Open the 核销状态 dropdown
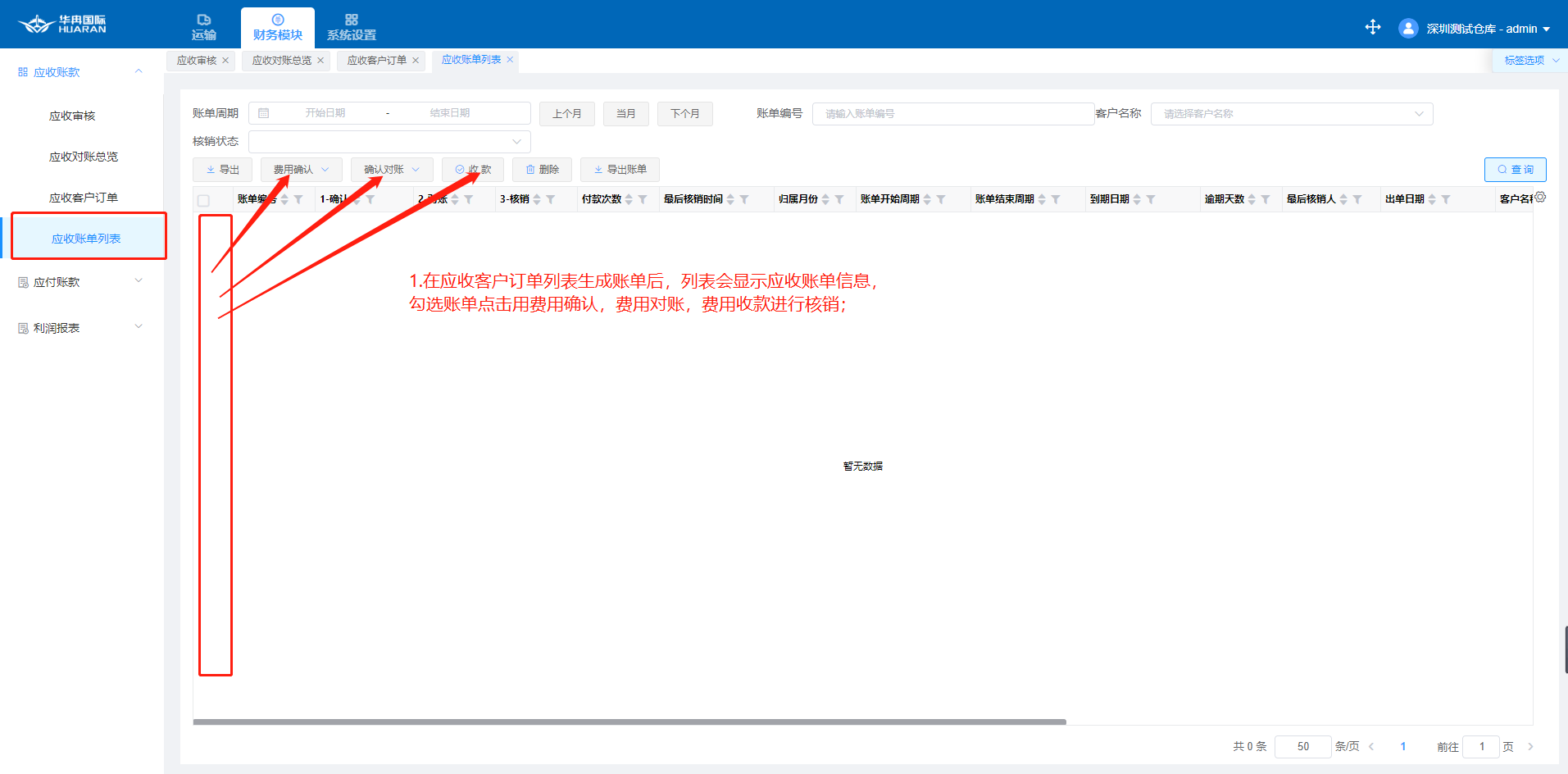Screen dimensions: 1568x774 pyautogui.click(x=389, y=142)
